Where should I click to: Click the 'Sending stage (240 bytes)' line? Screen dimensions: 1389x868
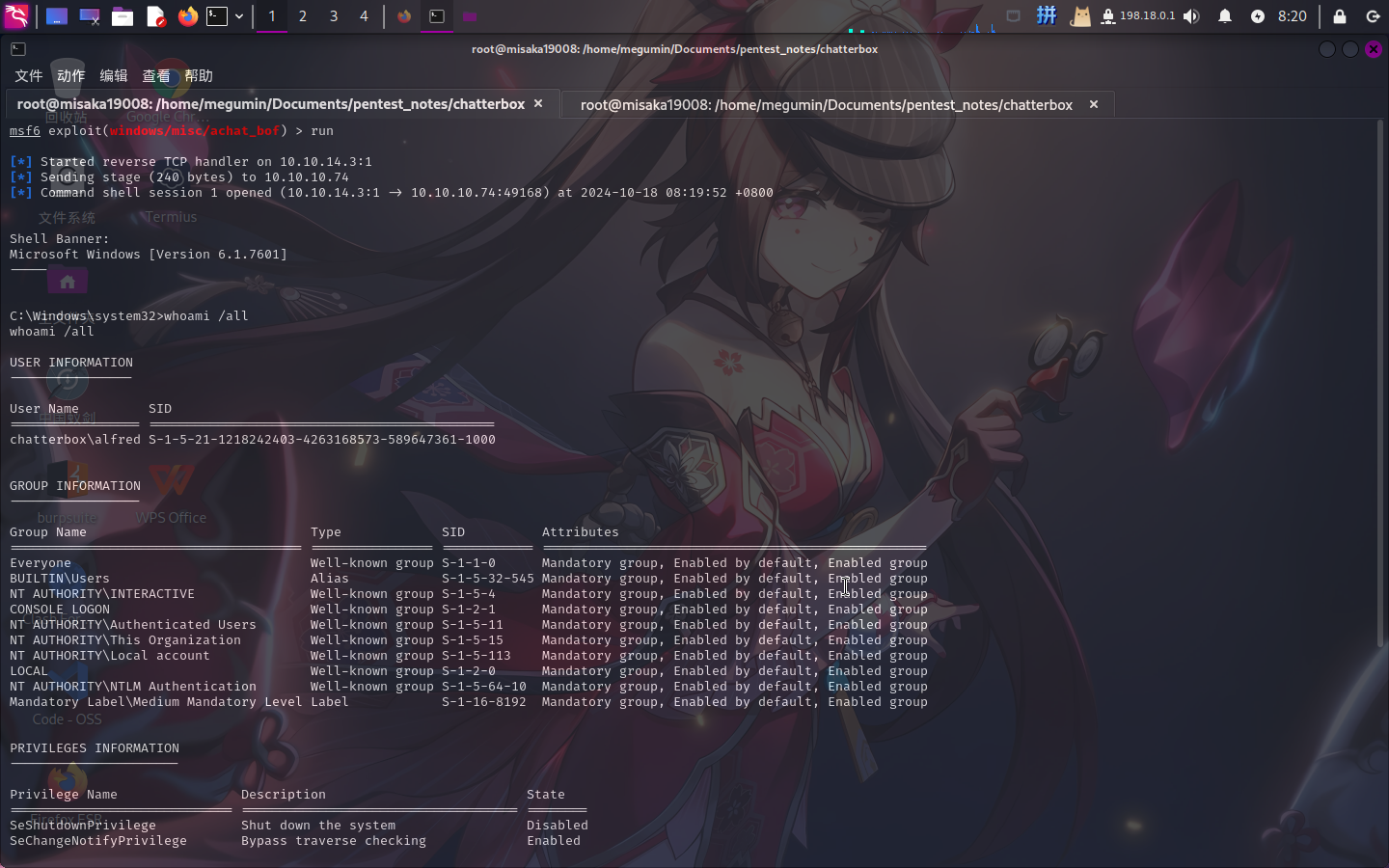[179, 177]
